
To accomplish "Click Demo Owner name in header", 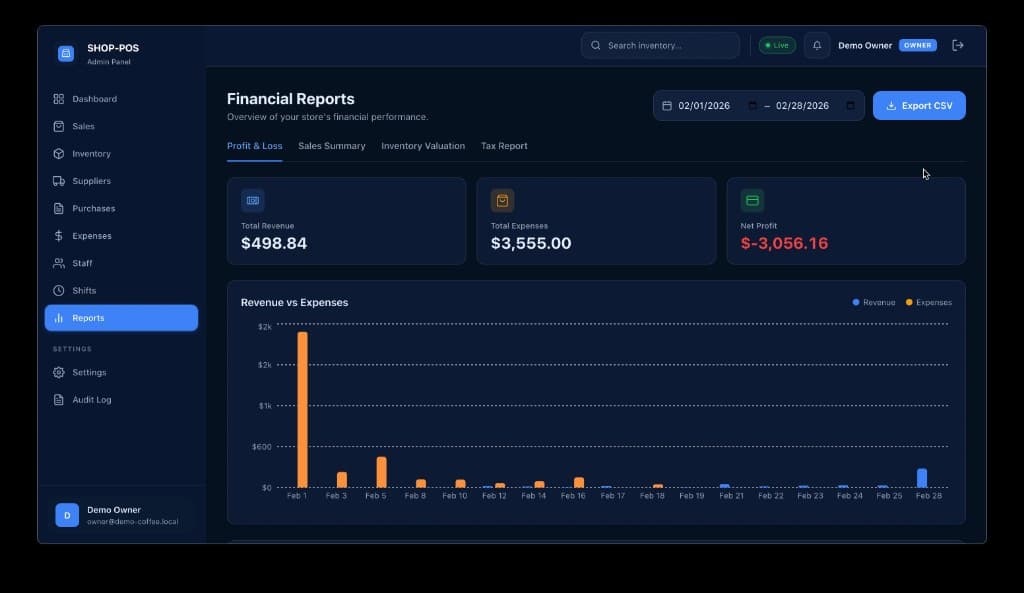I will tap(865, 45).
